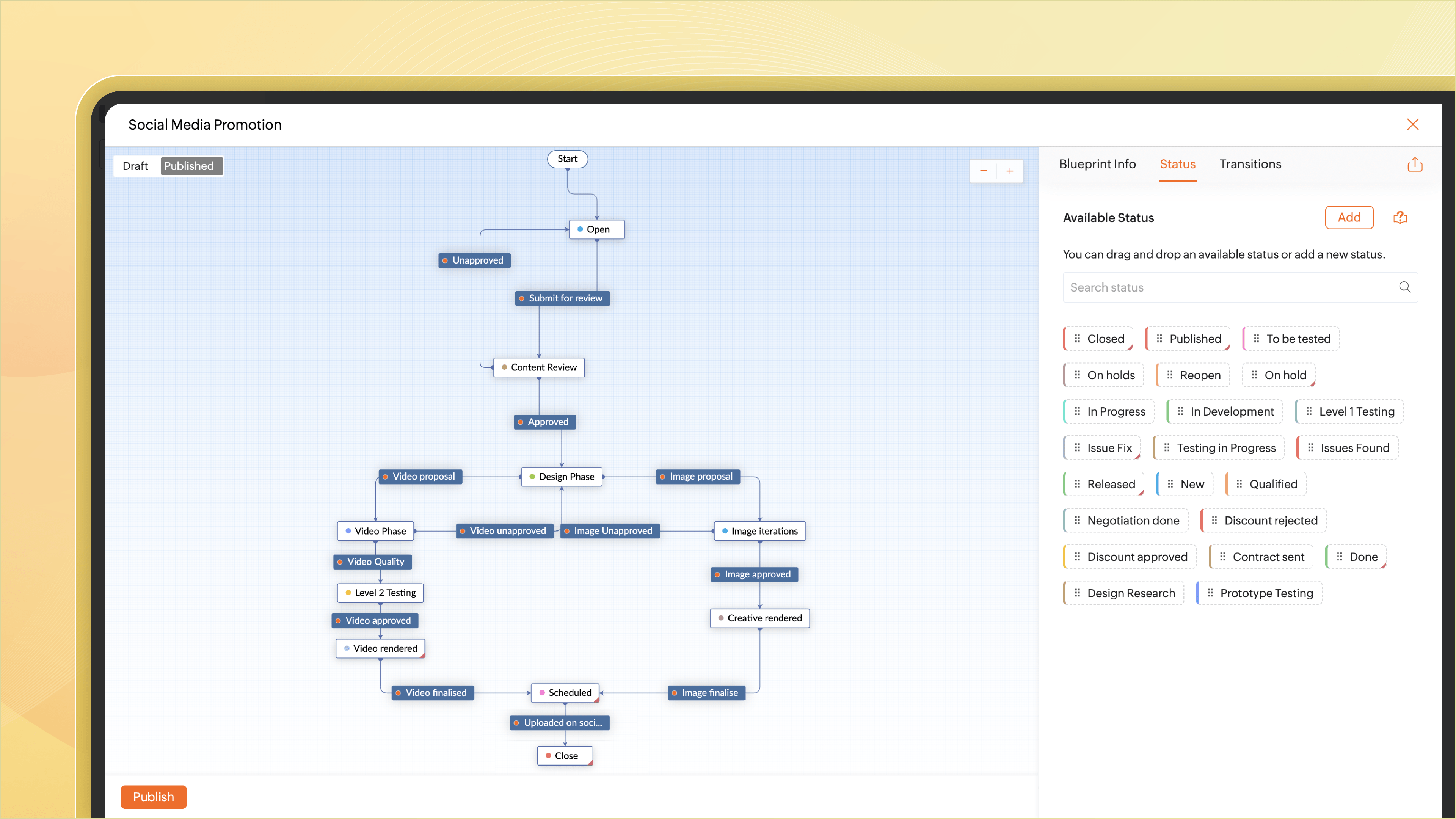
Task: Click the search magnifier icon
Action: (1404, 287)
